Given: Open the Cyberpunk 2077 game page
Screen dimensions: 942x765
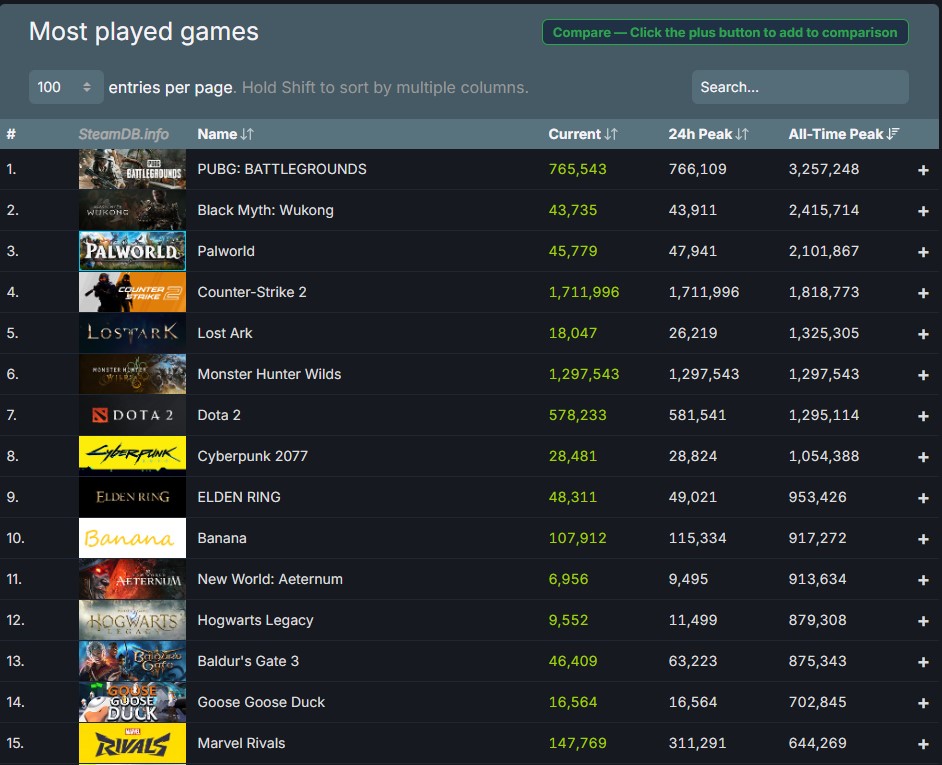Looking at the screenshot, I should 252,456.
